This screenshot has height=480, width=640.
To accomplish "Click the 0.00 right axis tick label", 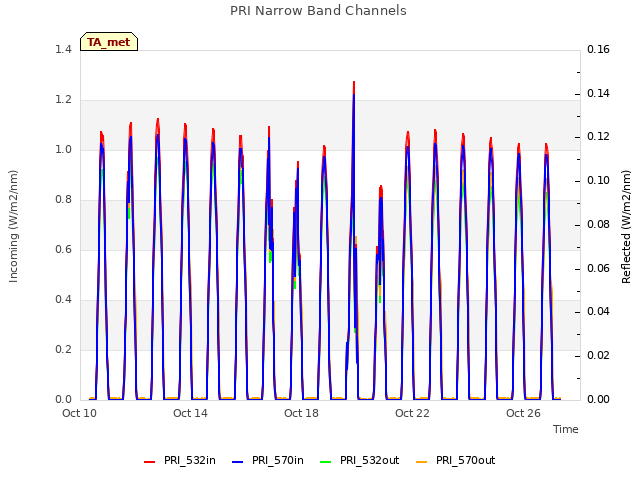I will pyautogui.click(x=598, y=400).
